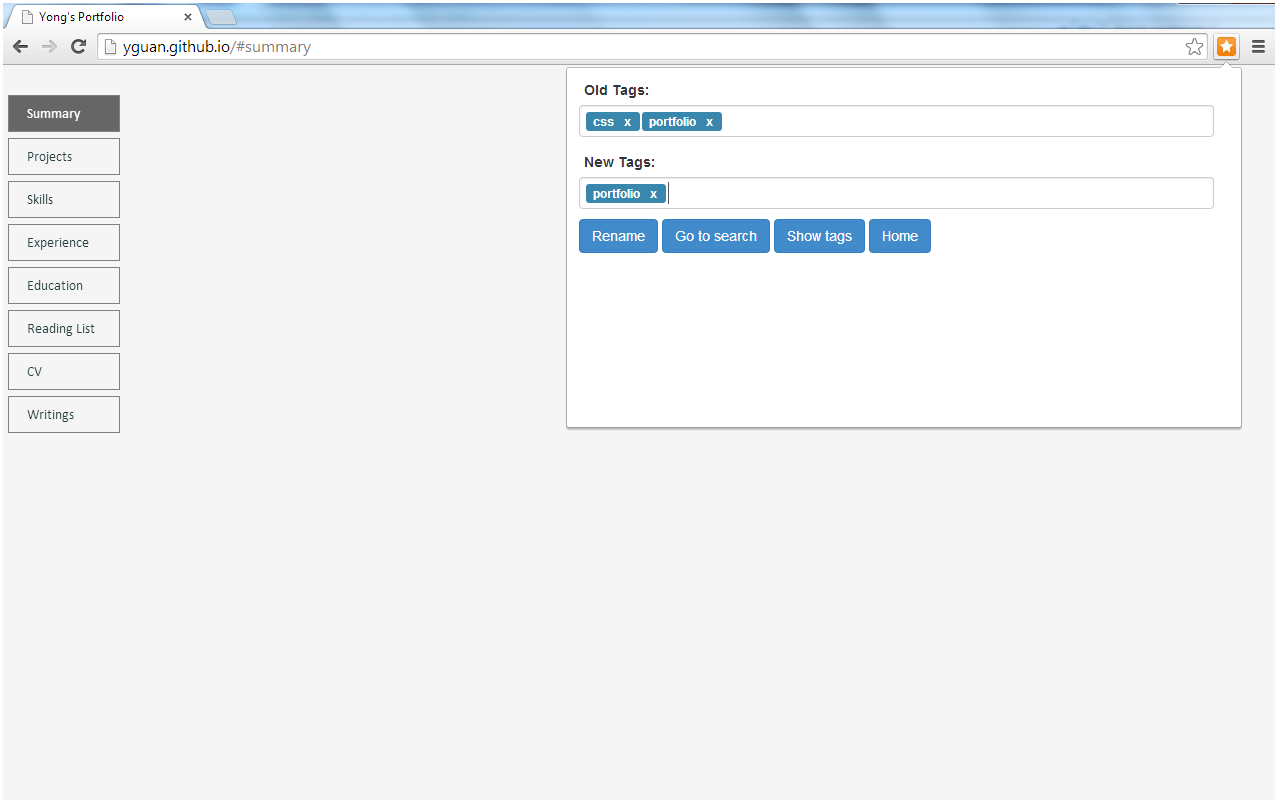1280x800 pixels.
Task: Click the browser Back arrow
Action: pos(20,47)
